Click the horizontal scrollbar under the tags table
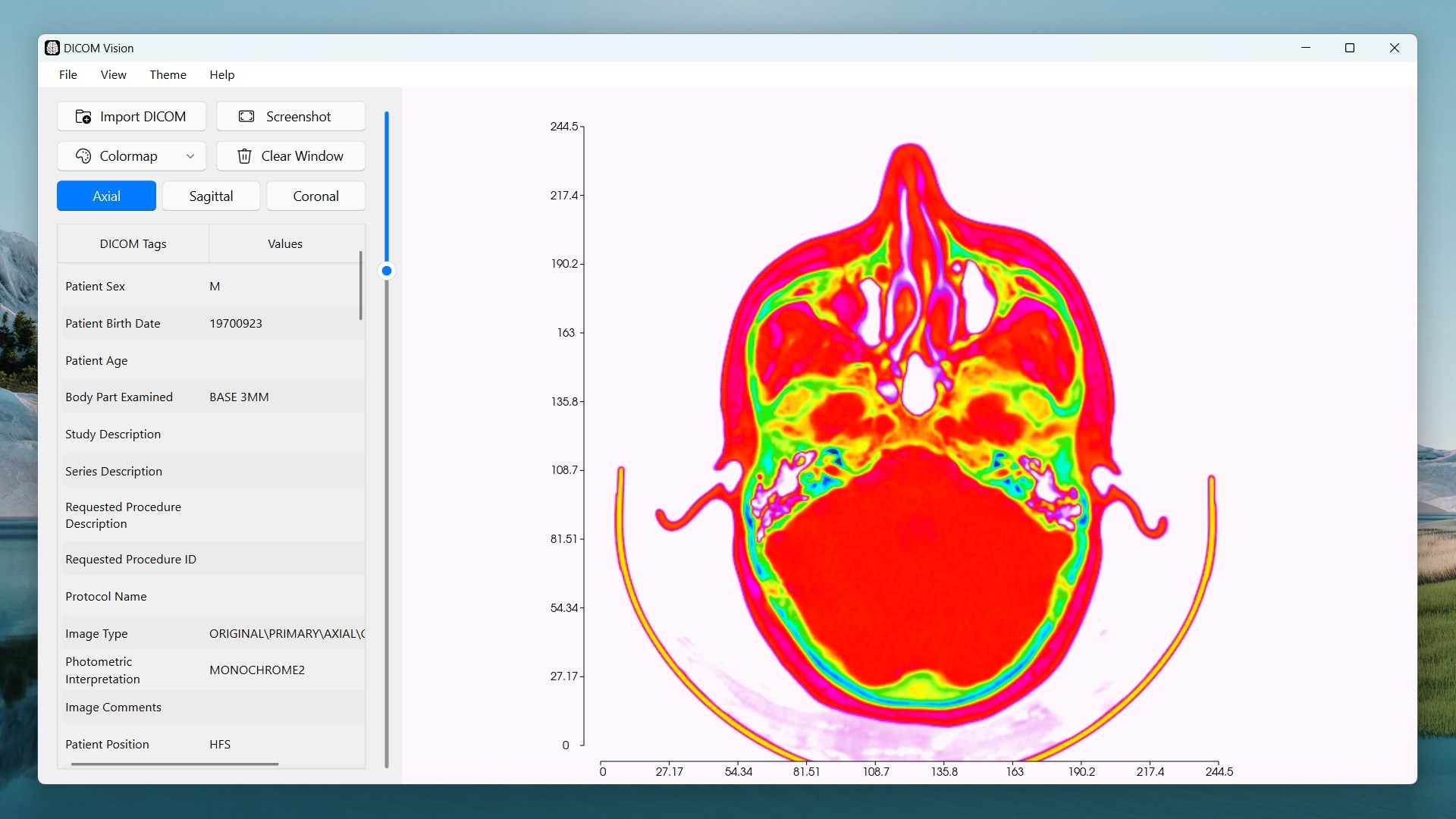Viewport: 1456px width, 819px height. [x=174, y=764]
